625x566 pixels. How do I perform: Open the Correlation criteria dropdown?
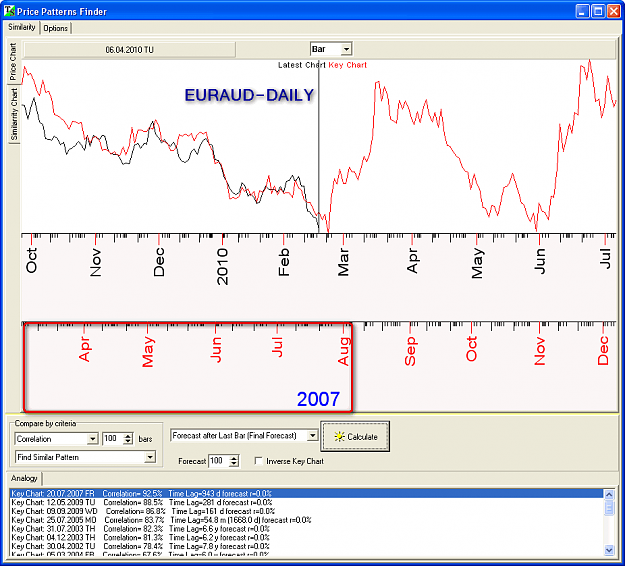pyautogui.click(x=92, y=439)
